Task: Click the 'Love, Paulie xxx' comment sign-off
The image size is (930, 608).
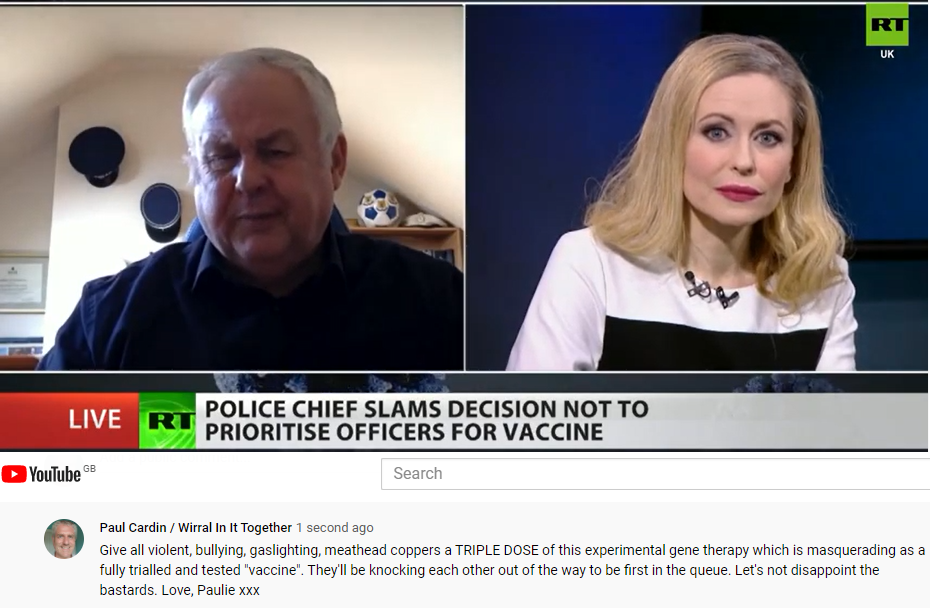Action: [211, 590]
